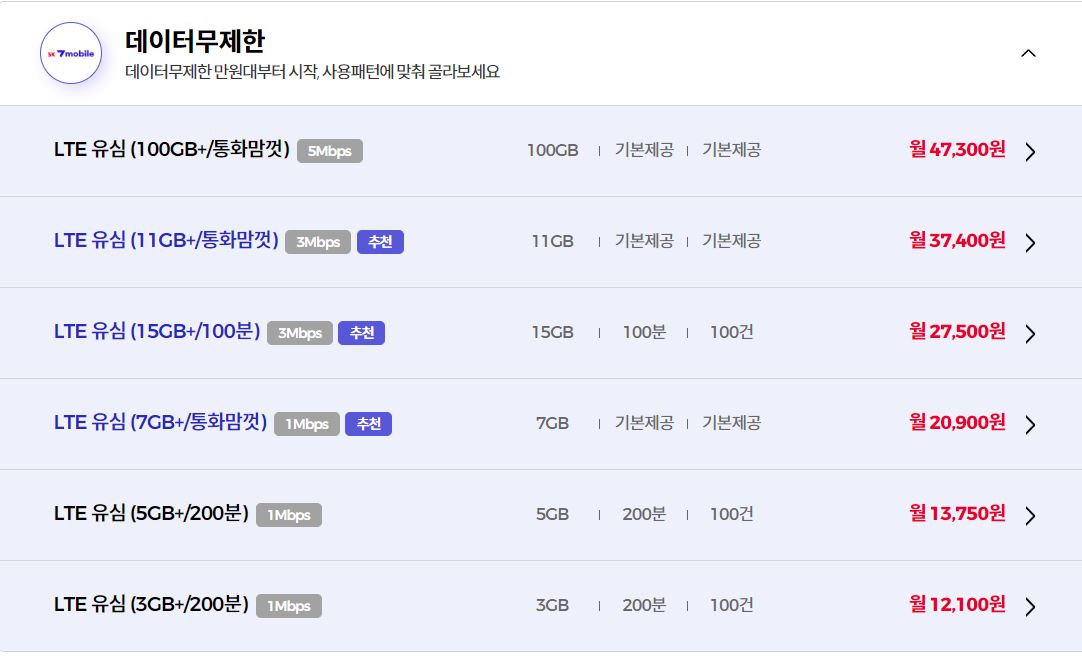The width and height of the screenshot is (1082, 657).
Task: Click the 3Mbps badge on 11GB plan
Action: click(318, 242)
